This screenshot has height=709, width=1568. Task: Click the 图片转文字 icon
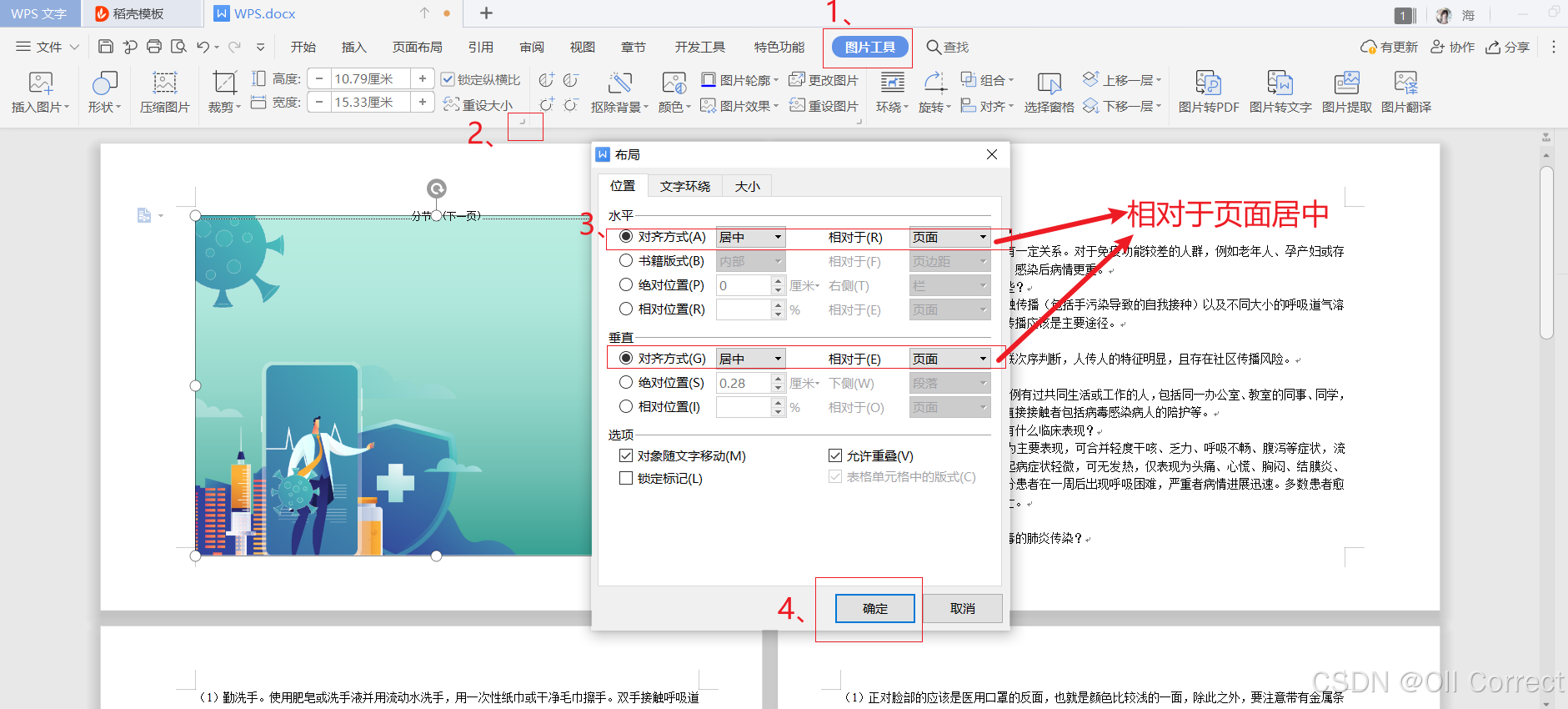click(1280, 83)
